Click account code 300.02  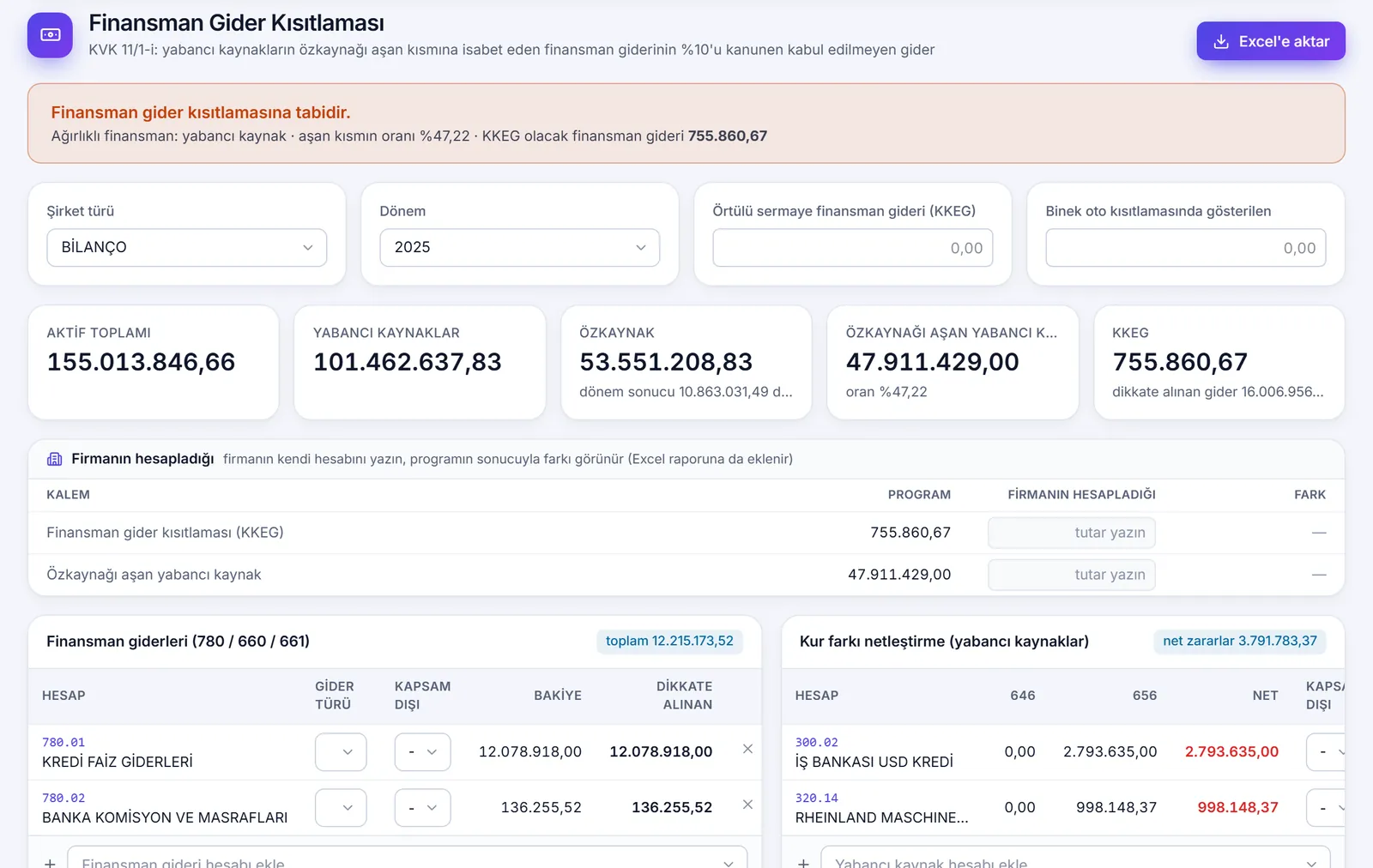(x=817, y=742)
